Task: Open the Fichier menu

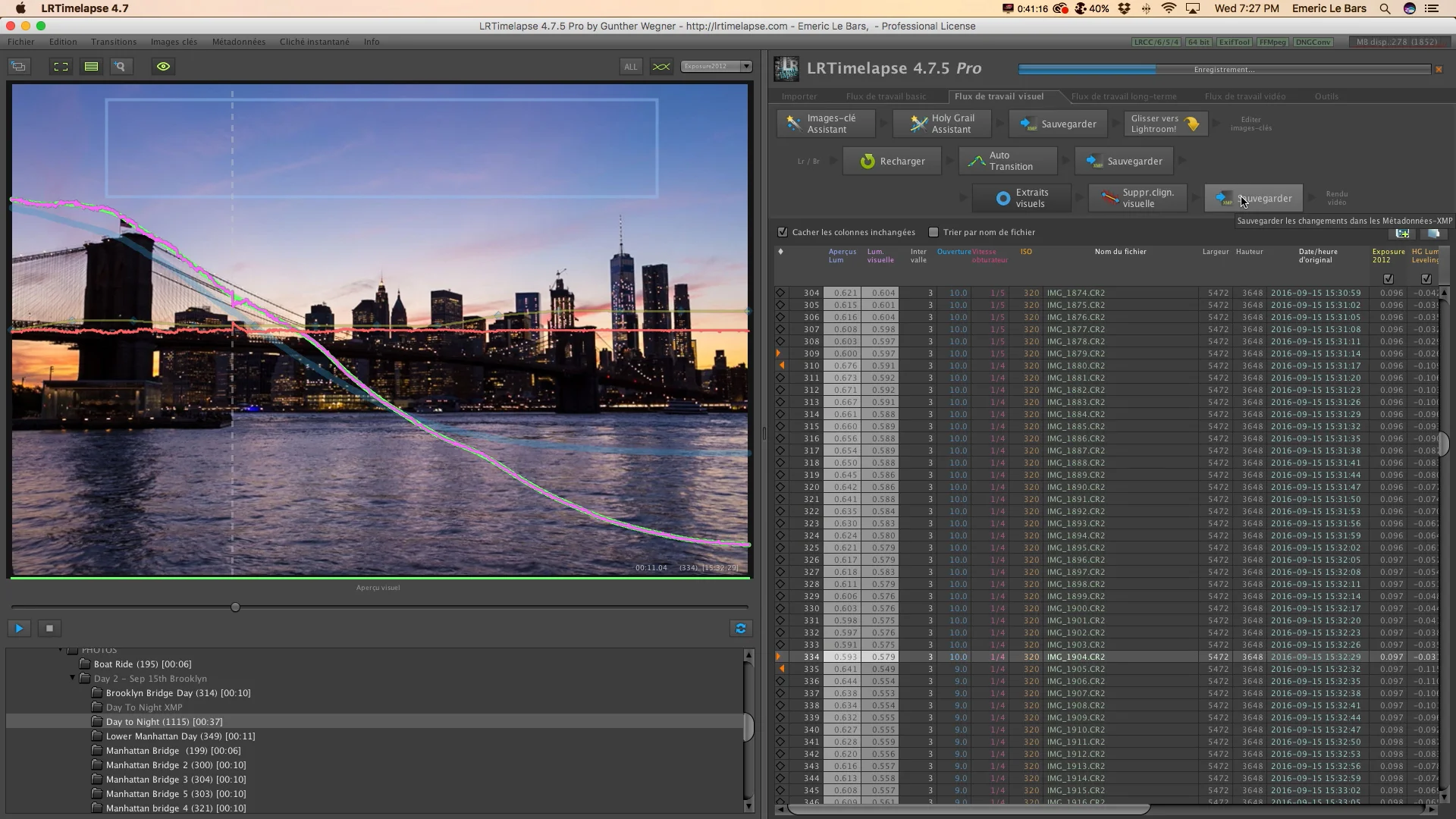Action: [x=21, y=42]
